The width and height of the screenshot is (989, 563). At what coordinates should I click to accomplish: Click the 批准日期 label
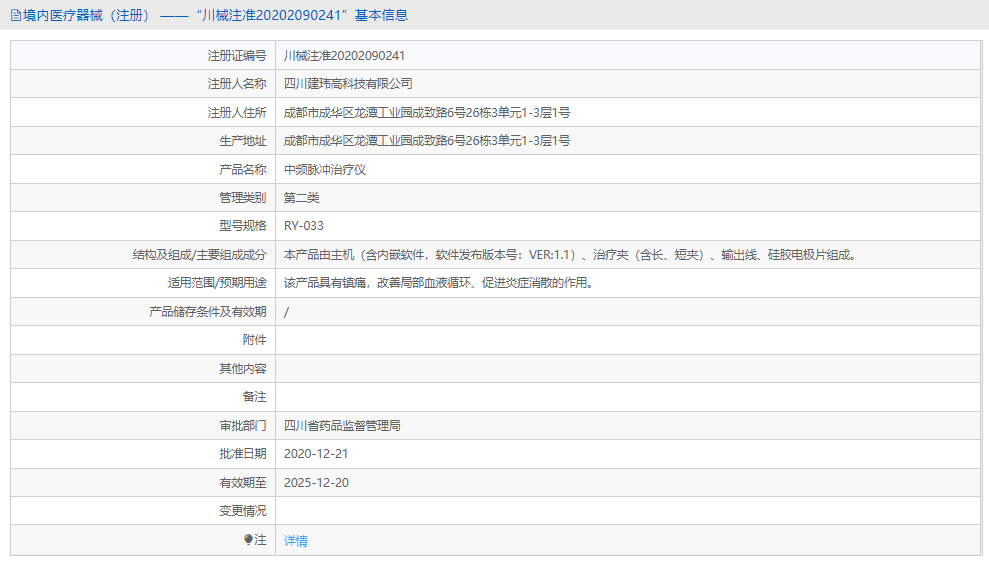(x=243, y=454)
